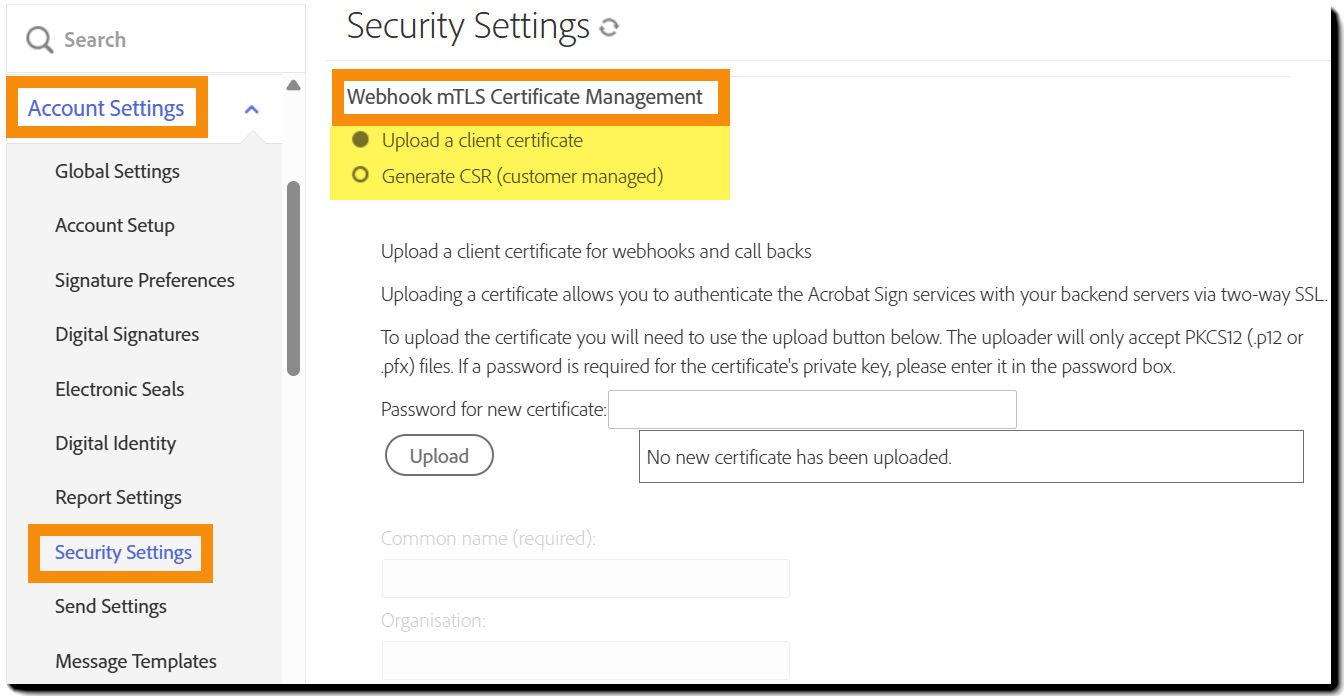This screenshot has width=1344, height=696.
Task: Click the search magnifier icon
Action: pyautogui.click(x=38, y=38)
